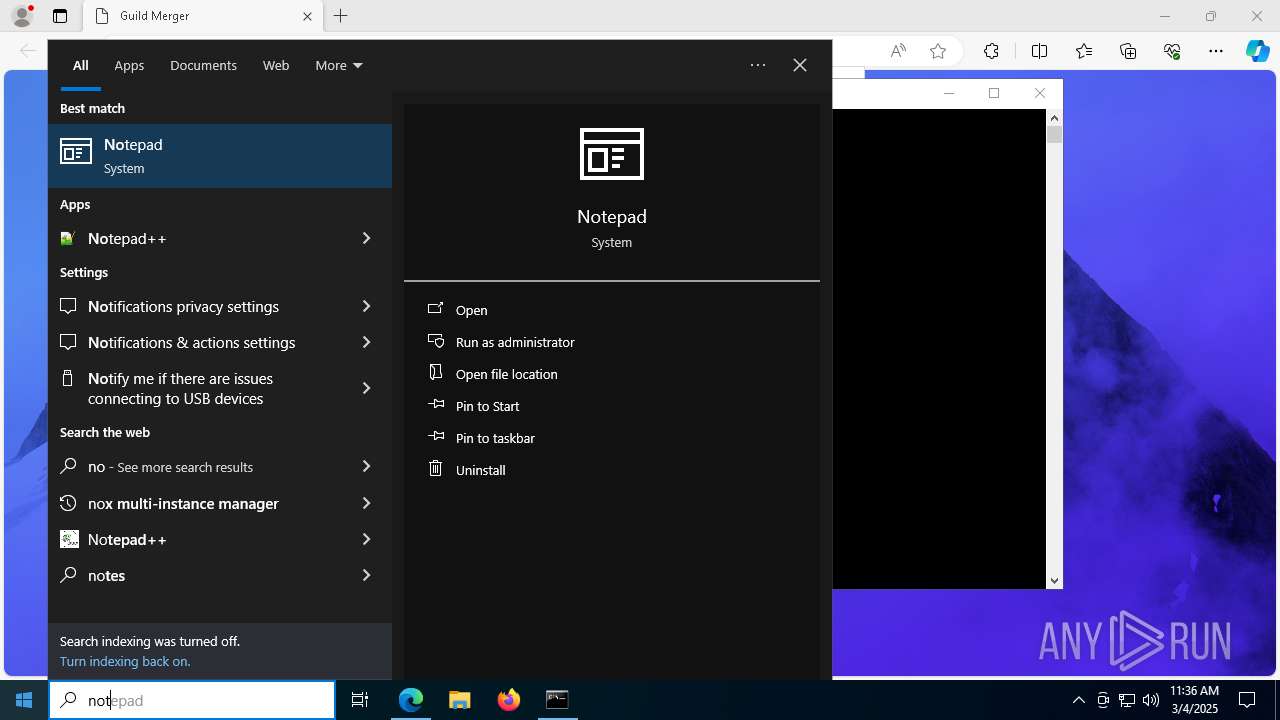Open the notification center icon
Screen dimensions: 1280x720
(1247, 700)
